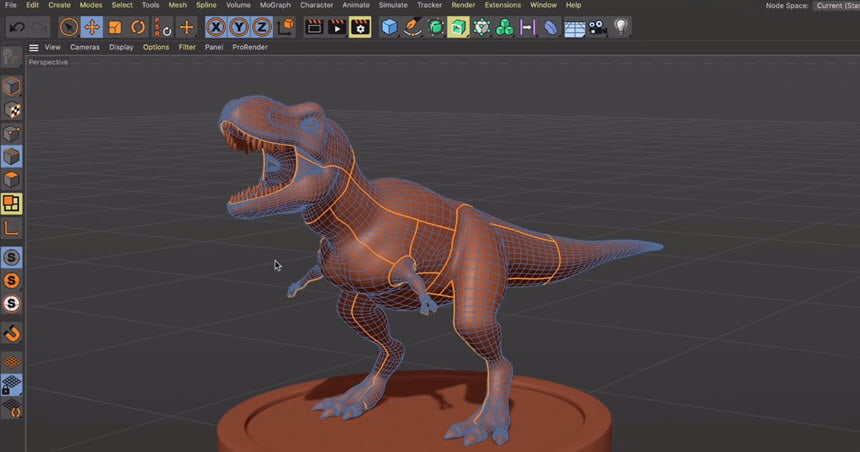Open the viewport Options menu

click(156, 47)
